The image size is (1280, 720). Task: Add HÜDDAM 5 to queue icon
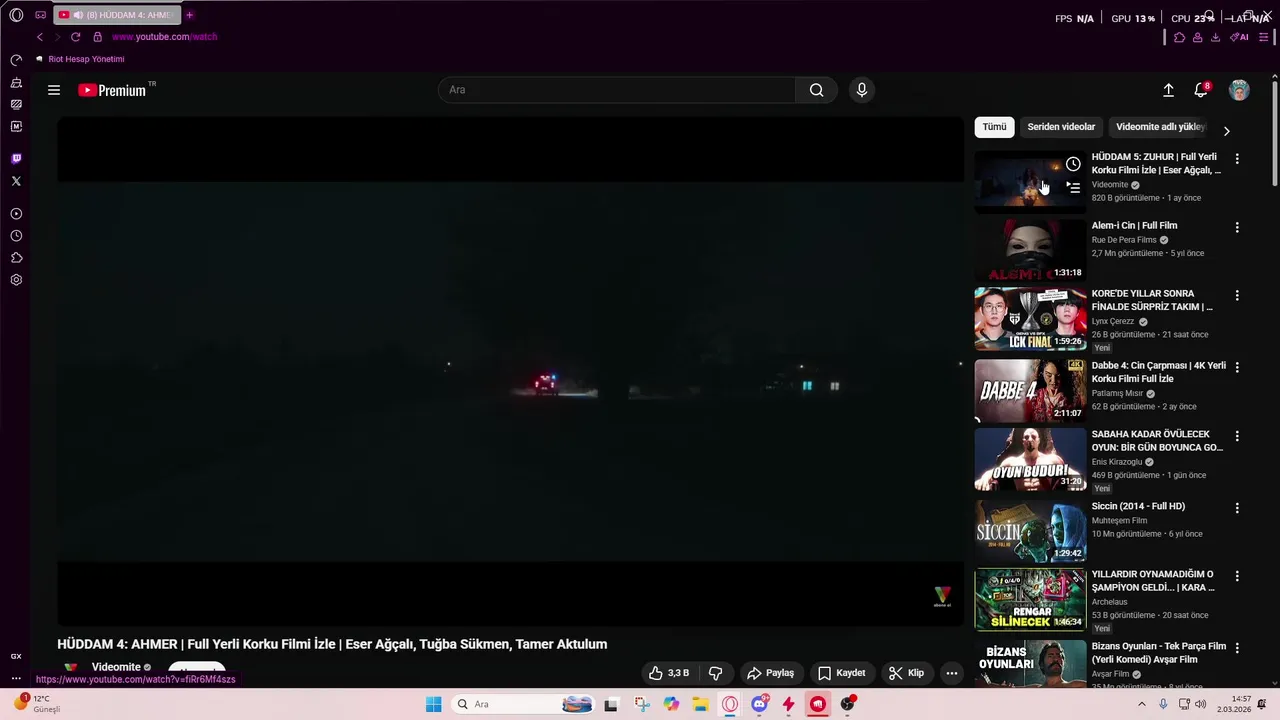[1073, 187]
